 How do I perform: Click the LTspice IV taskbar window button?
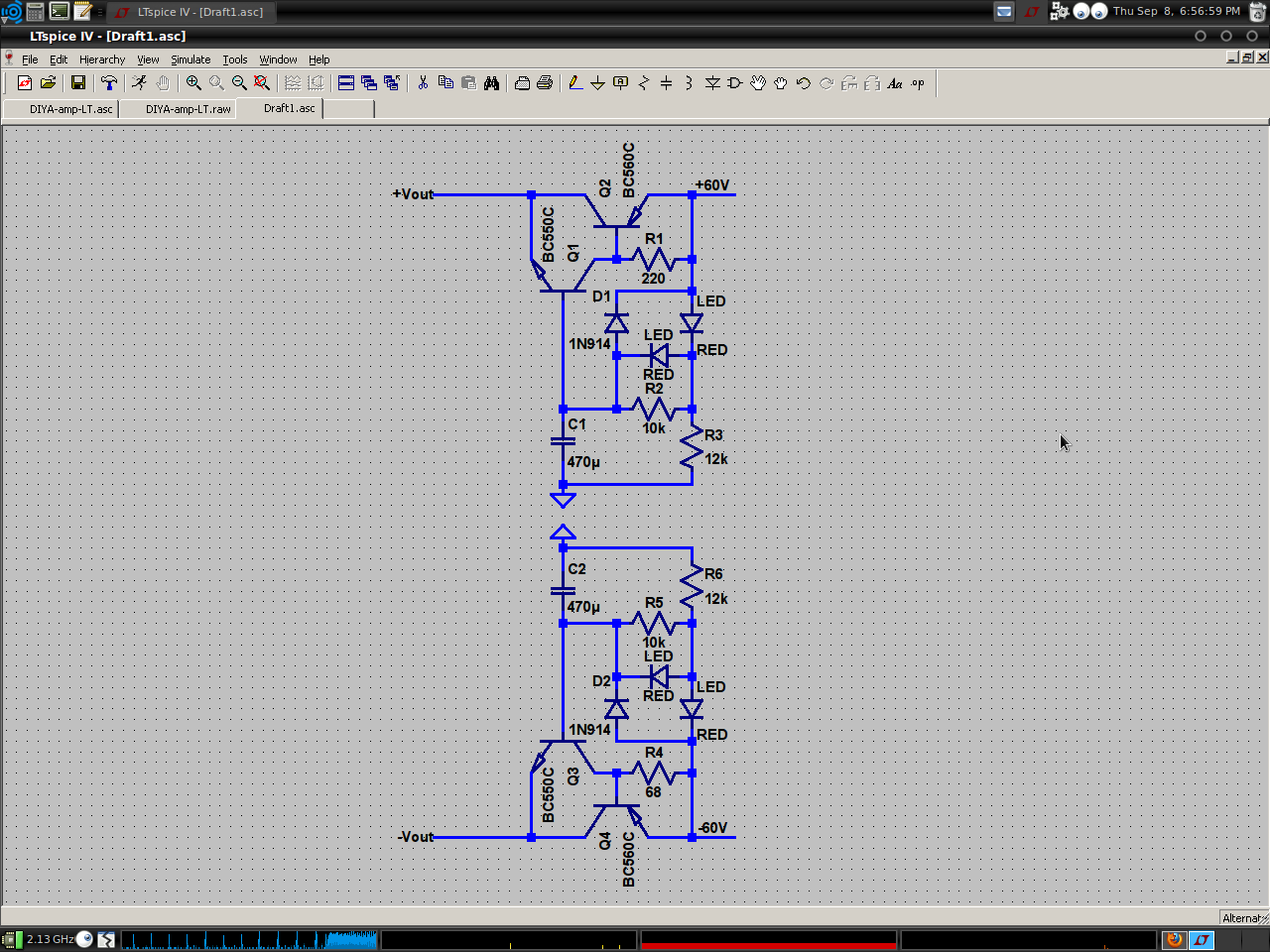point(191,12)
